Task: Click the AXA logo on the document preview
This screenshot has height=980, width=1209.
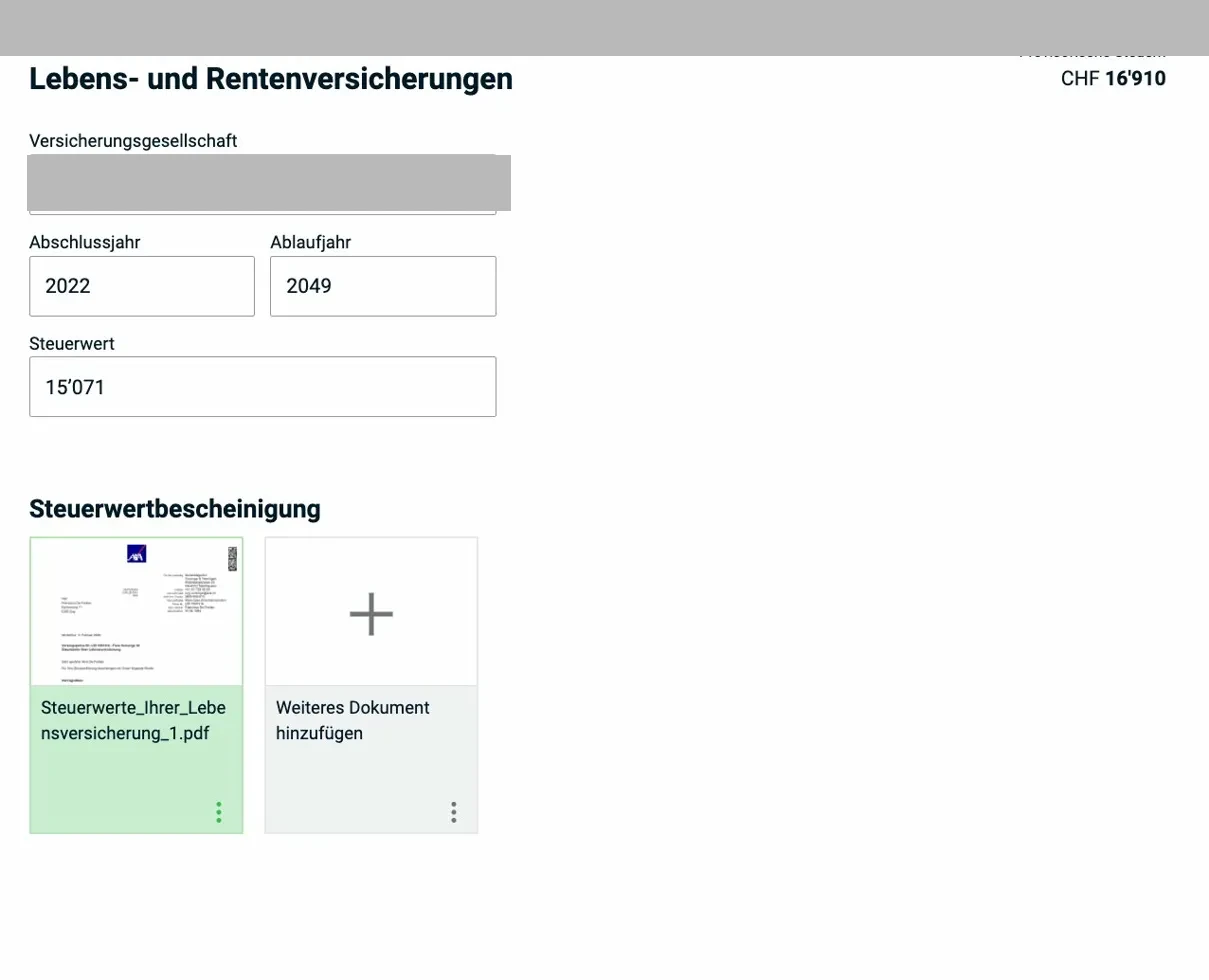Action: 135,553
